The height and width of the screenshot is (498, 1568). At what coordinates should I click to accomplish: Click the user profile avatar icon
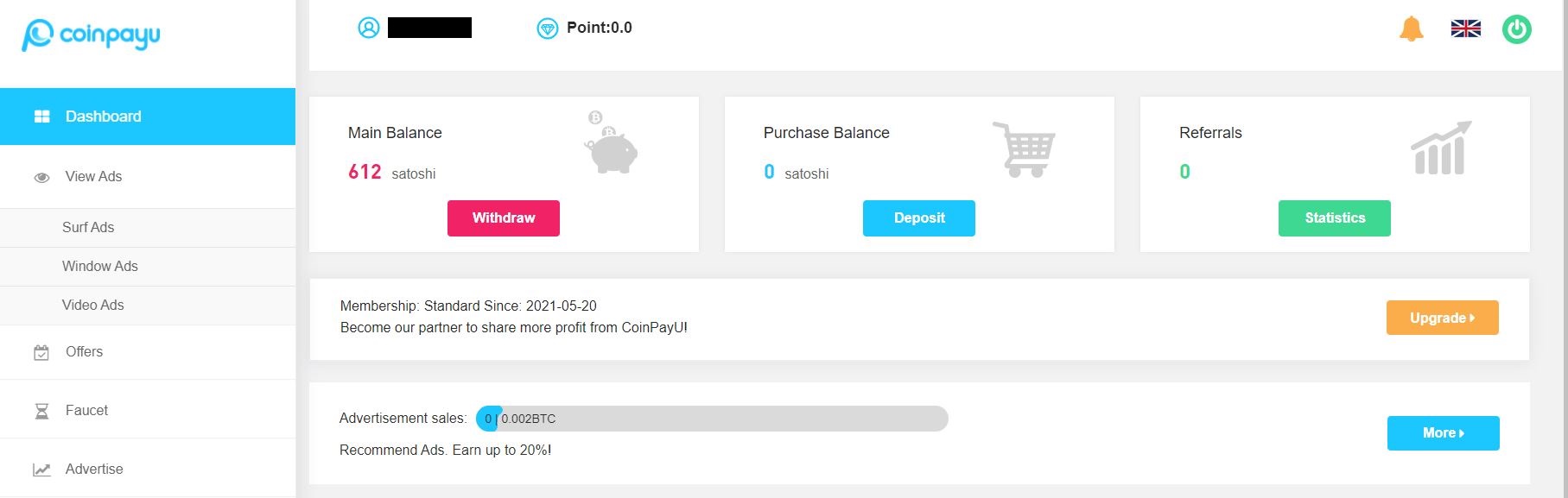(369, 28)
